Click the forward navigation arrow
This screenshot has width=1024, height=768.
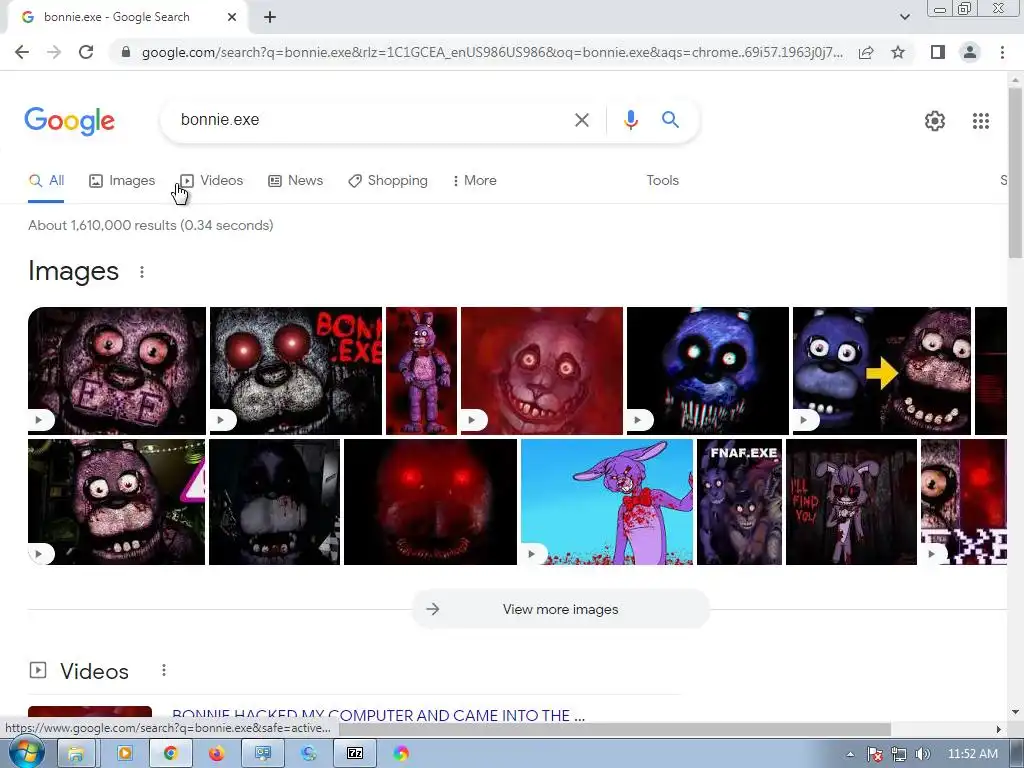coord(54,52)
